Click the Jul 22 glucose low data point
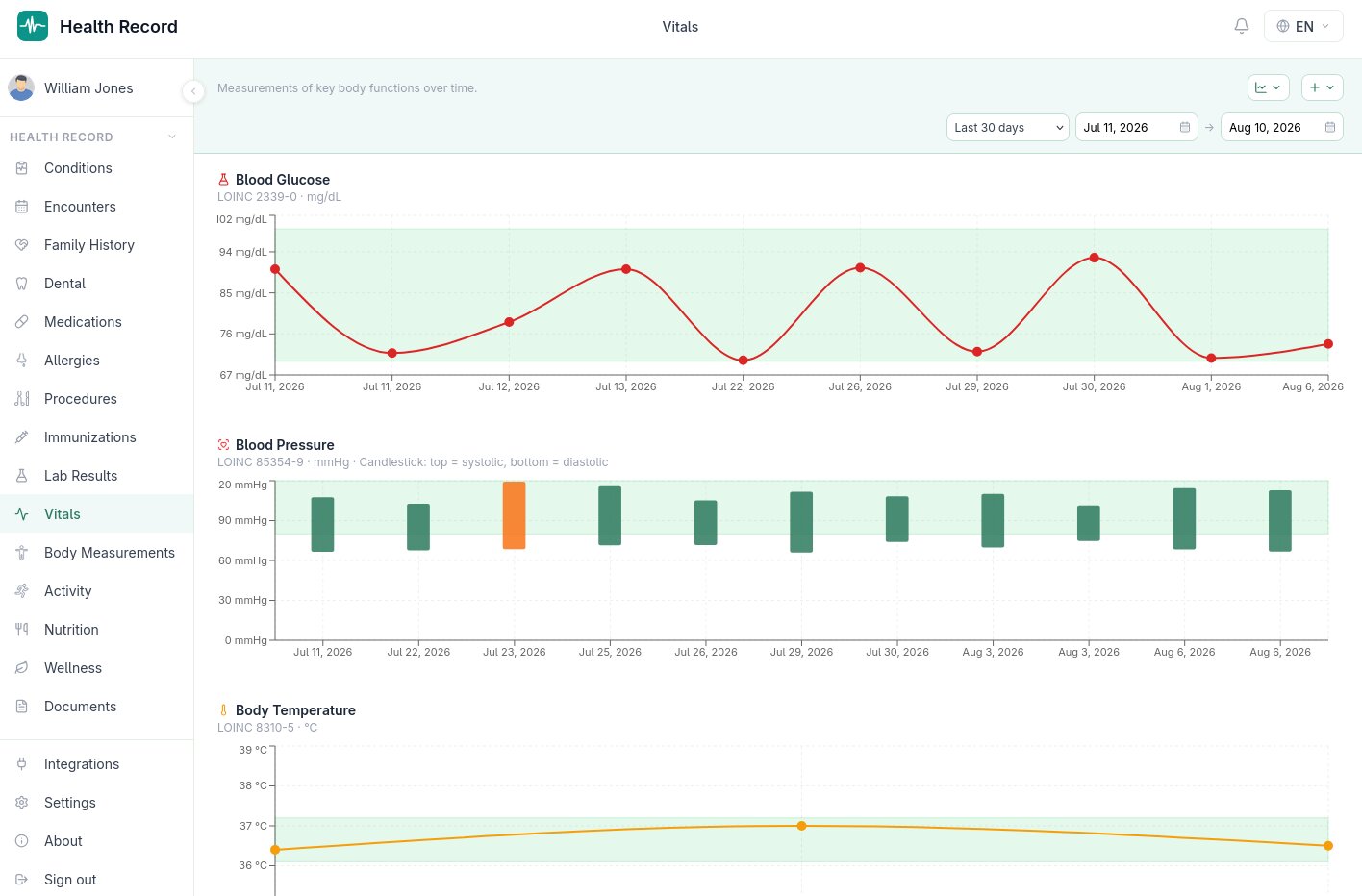Image resolution: width=1362 pixels, height=896 pixels. 744,361
